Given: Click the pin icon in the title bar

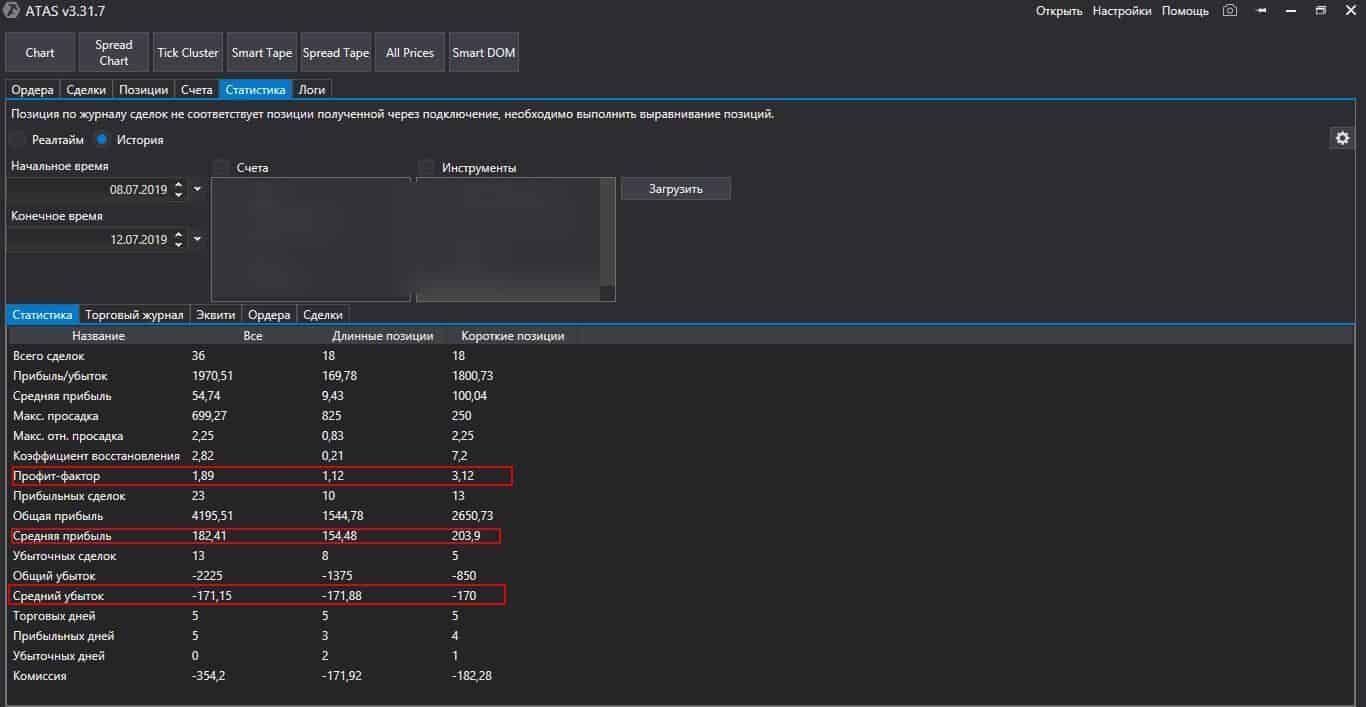Looking at the screenshot, I should point(1259,10).
